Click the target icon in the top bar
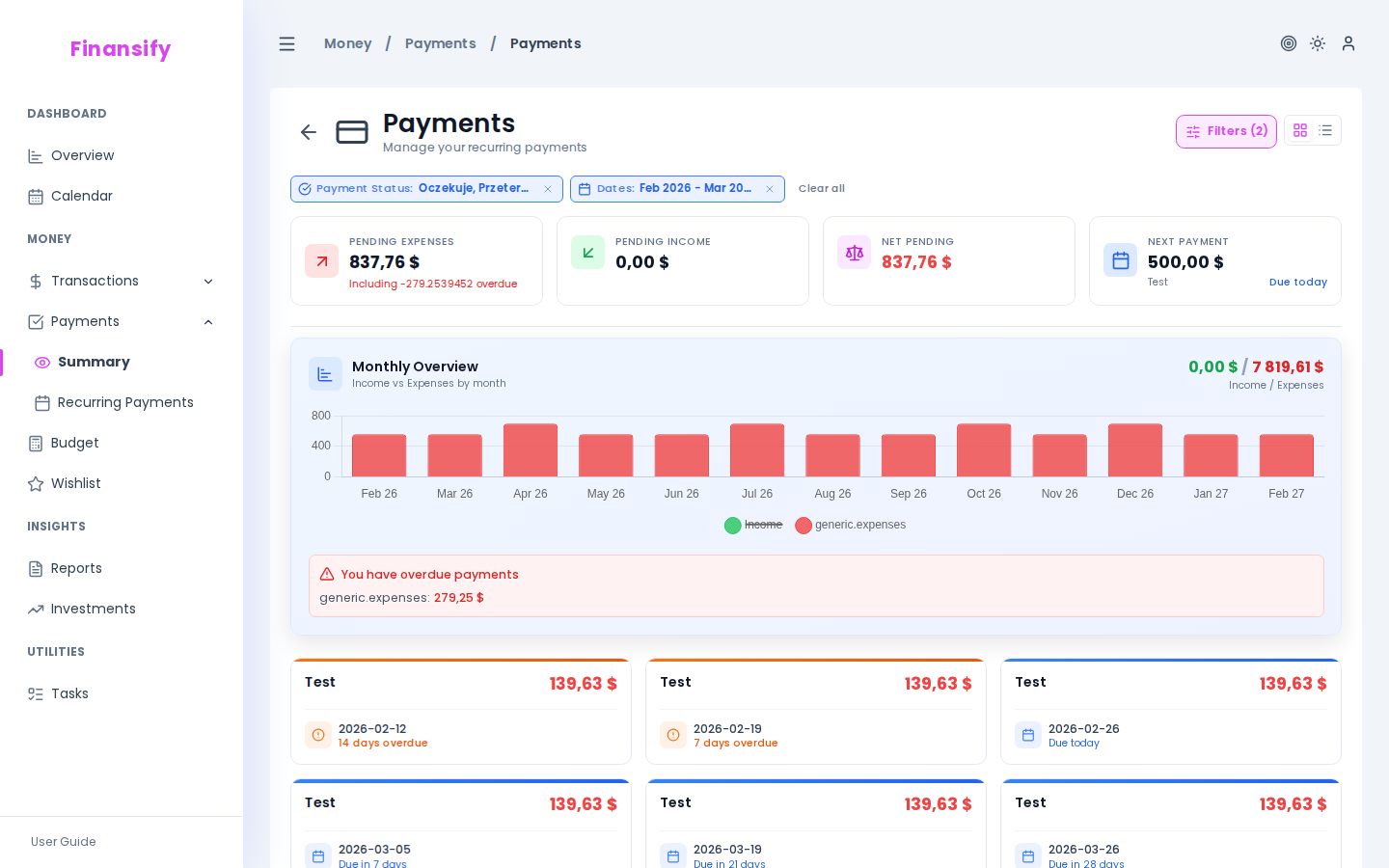 click(1289, 43)
